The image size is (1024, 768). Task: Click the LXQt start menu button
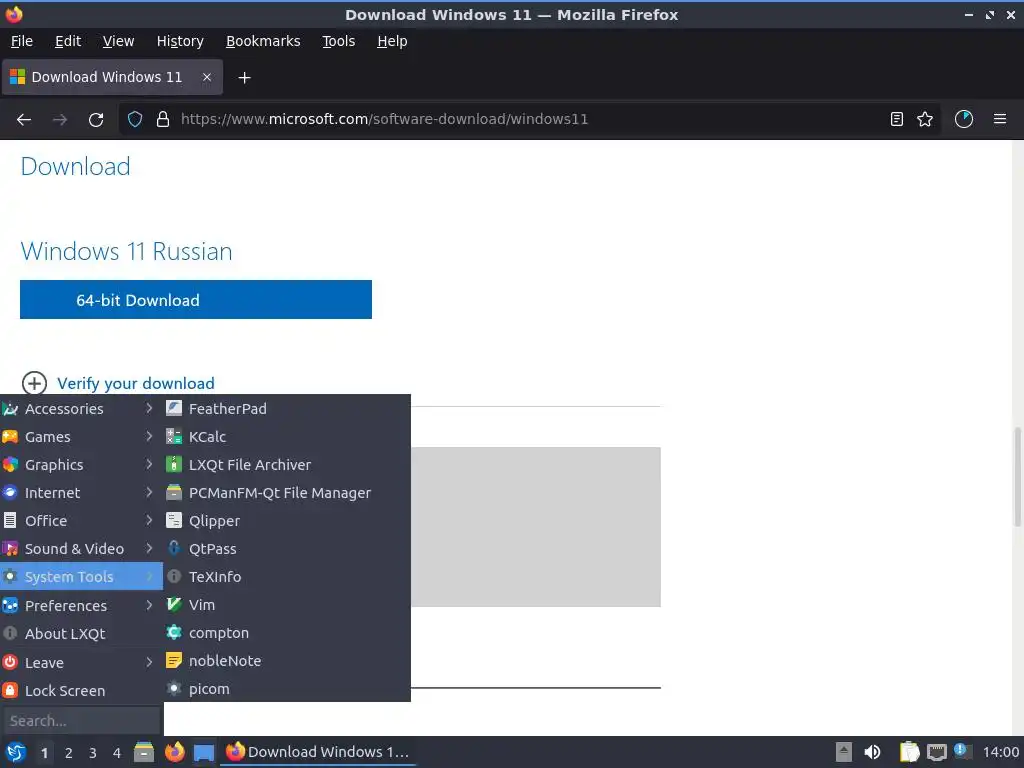tap(16, 752)
